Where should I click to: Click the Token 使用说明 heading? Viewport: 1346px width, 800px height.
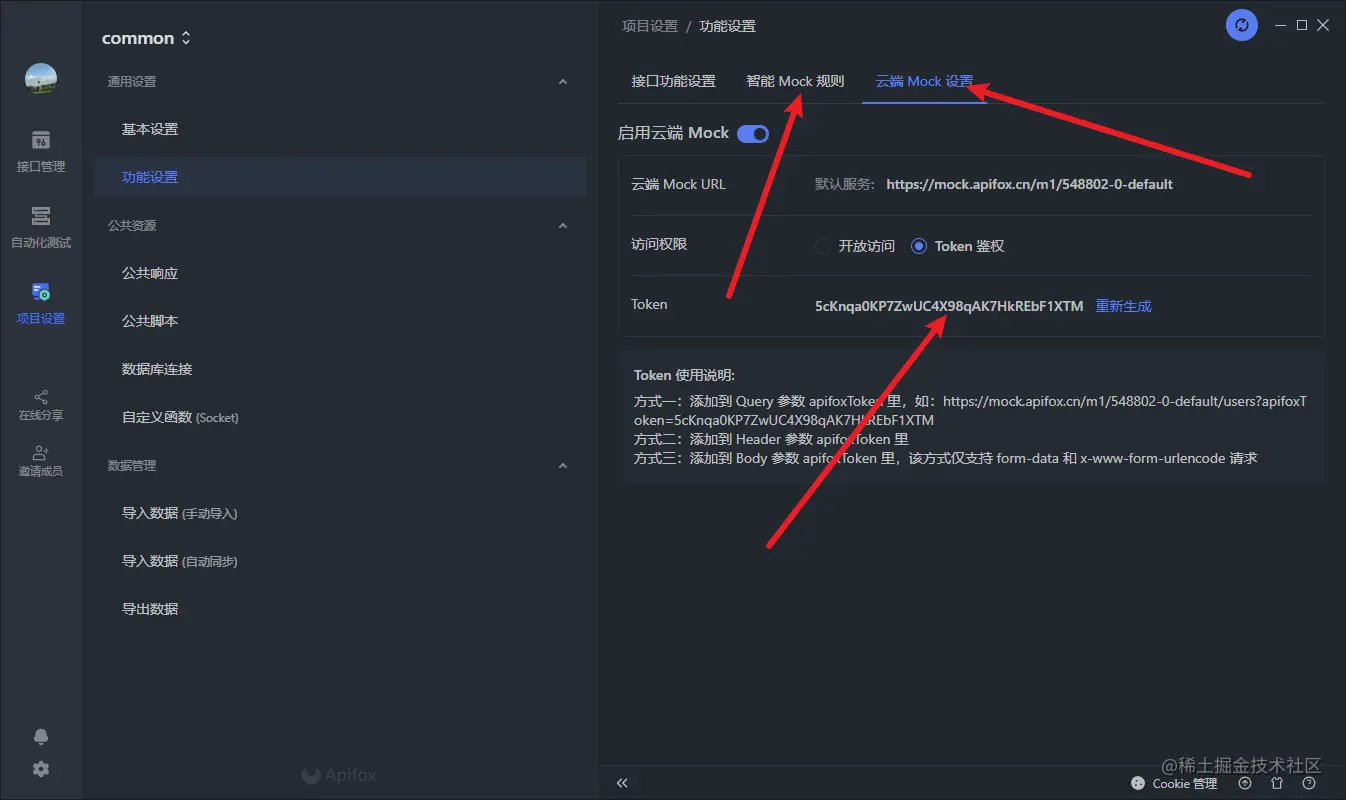[684, 375]
